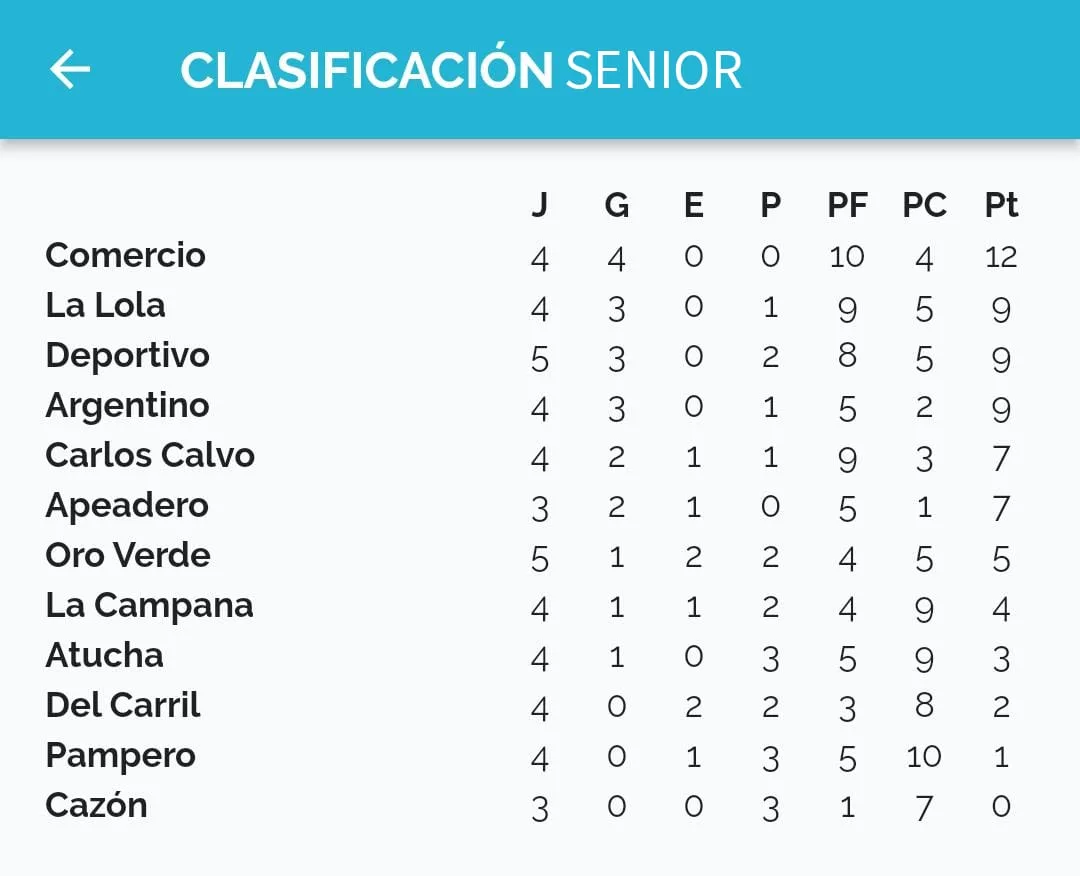
Task: Select Cazón at the table bottom
Action: [x=96, y=805]
